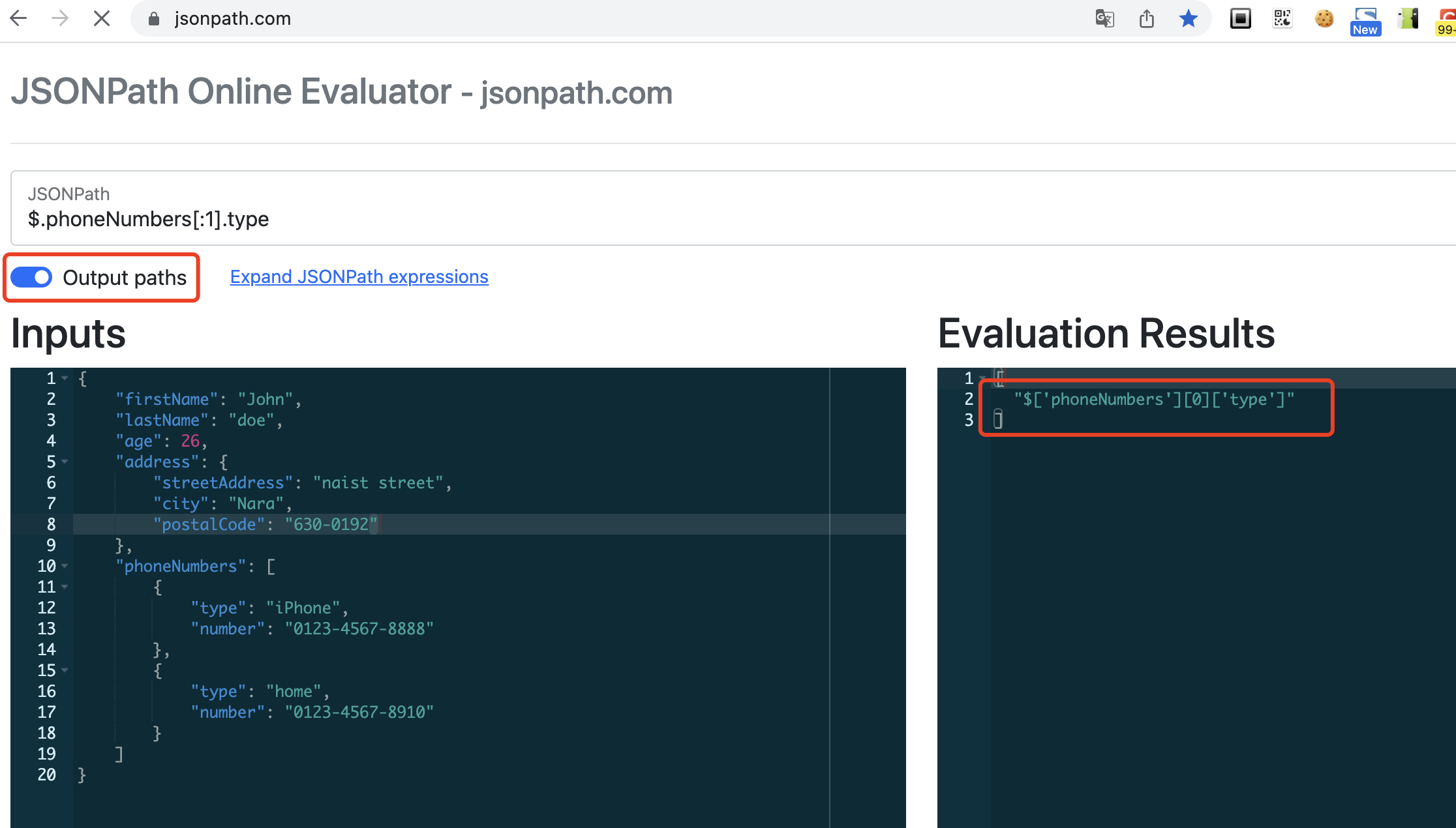Click the picture-in-picture extension icon
1456x828 pixels.
coord(1240,18)
